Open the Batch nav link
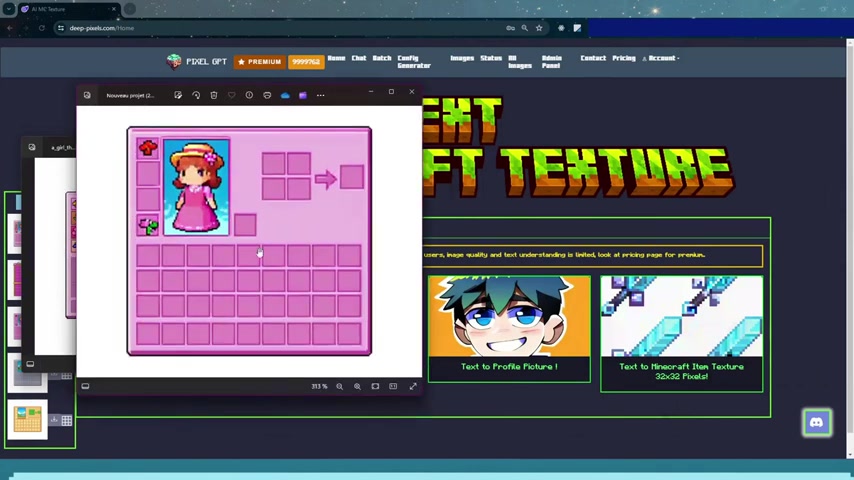The width and height of the screenshot is (854, 480). pyautogui.click(x=382, y=58)
